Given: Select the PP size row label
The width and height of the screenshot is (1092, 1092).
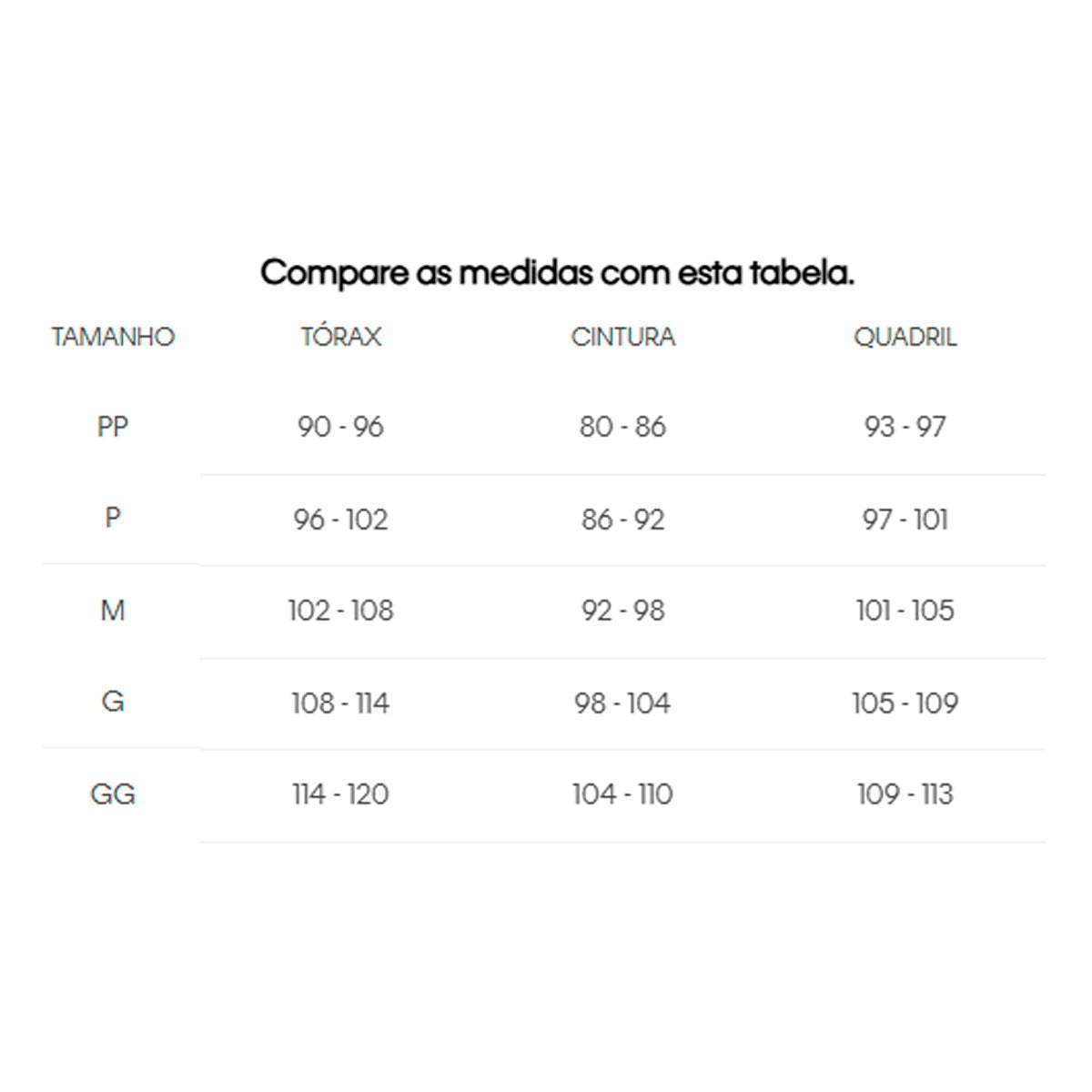Looking at the screenshot, I should tap(113, 426).
